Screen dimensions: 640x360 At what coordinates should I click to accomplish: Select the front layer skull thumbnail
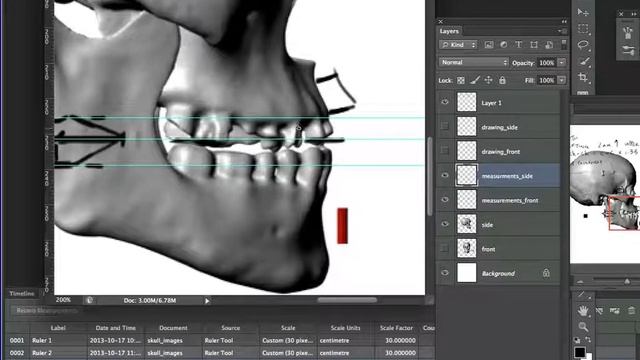467,249
